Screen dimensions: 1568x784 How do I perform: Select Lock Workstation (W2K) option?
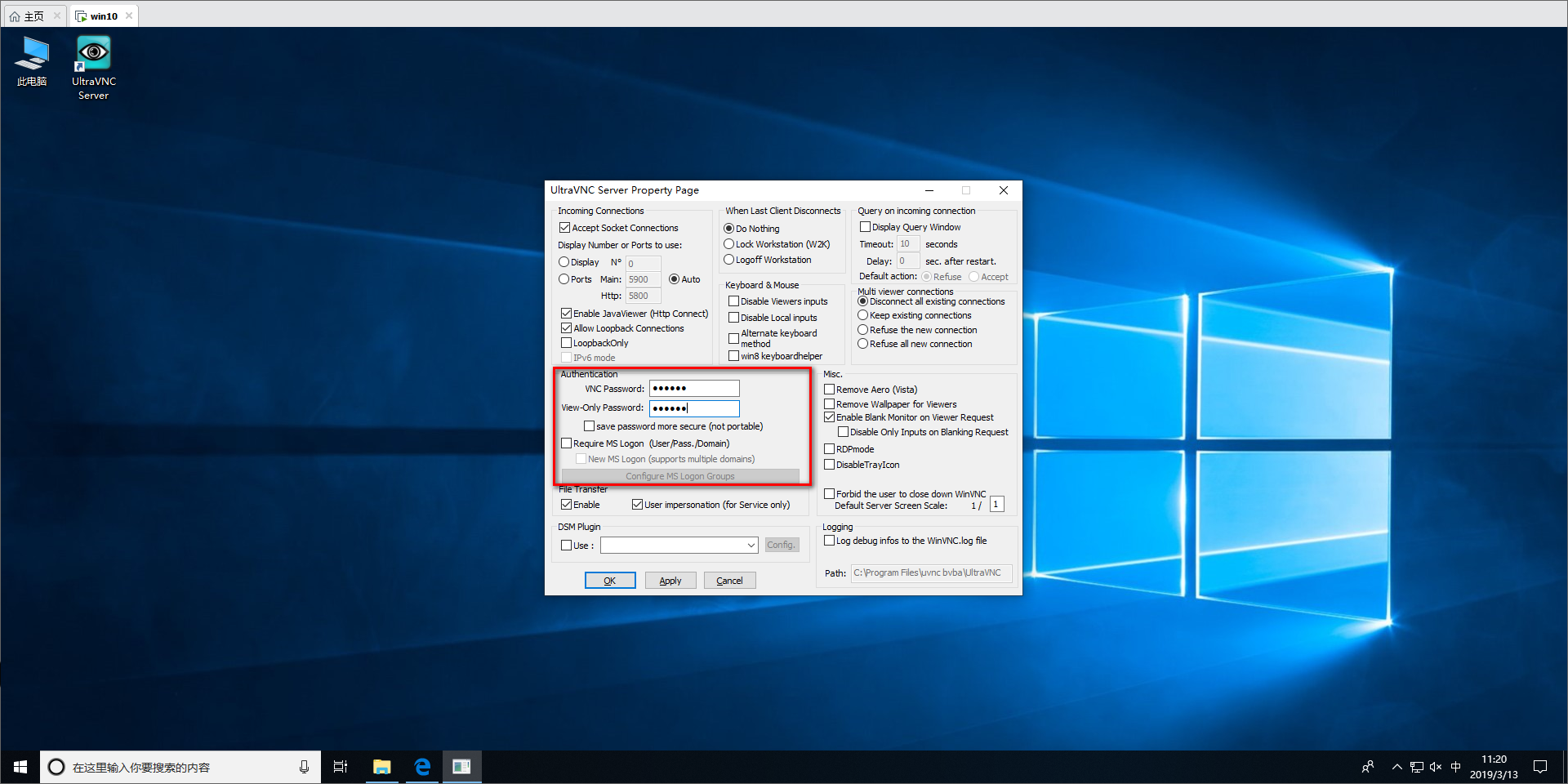click(x=728, y=244)
